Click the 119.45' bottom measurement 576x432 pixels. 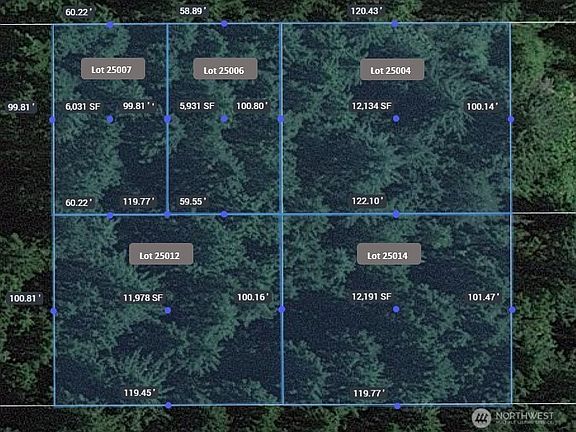point(139,393)
